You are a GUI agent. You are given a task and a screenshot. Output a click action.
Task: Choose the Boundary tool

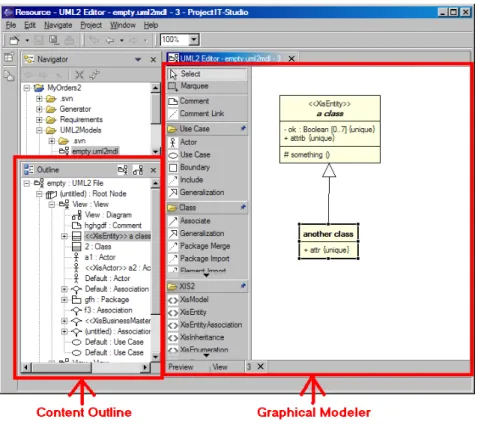pos(207,167)
